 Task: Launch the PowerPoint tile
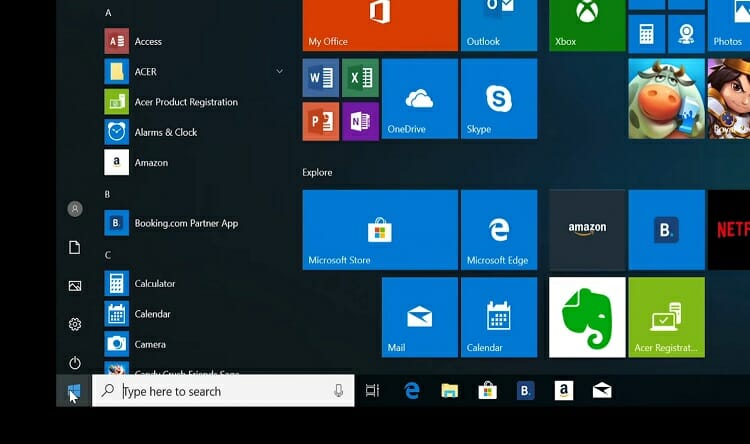320,121
